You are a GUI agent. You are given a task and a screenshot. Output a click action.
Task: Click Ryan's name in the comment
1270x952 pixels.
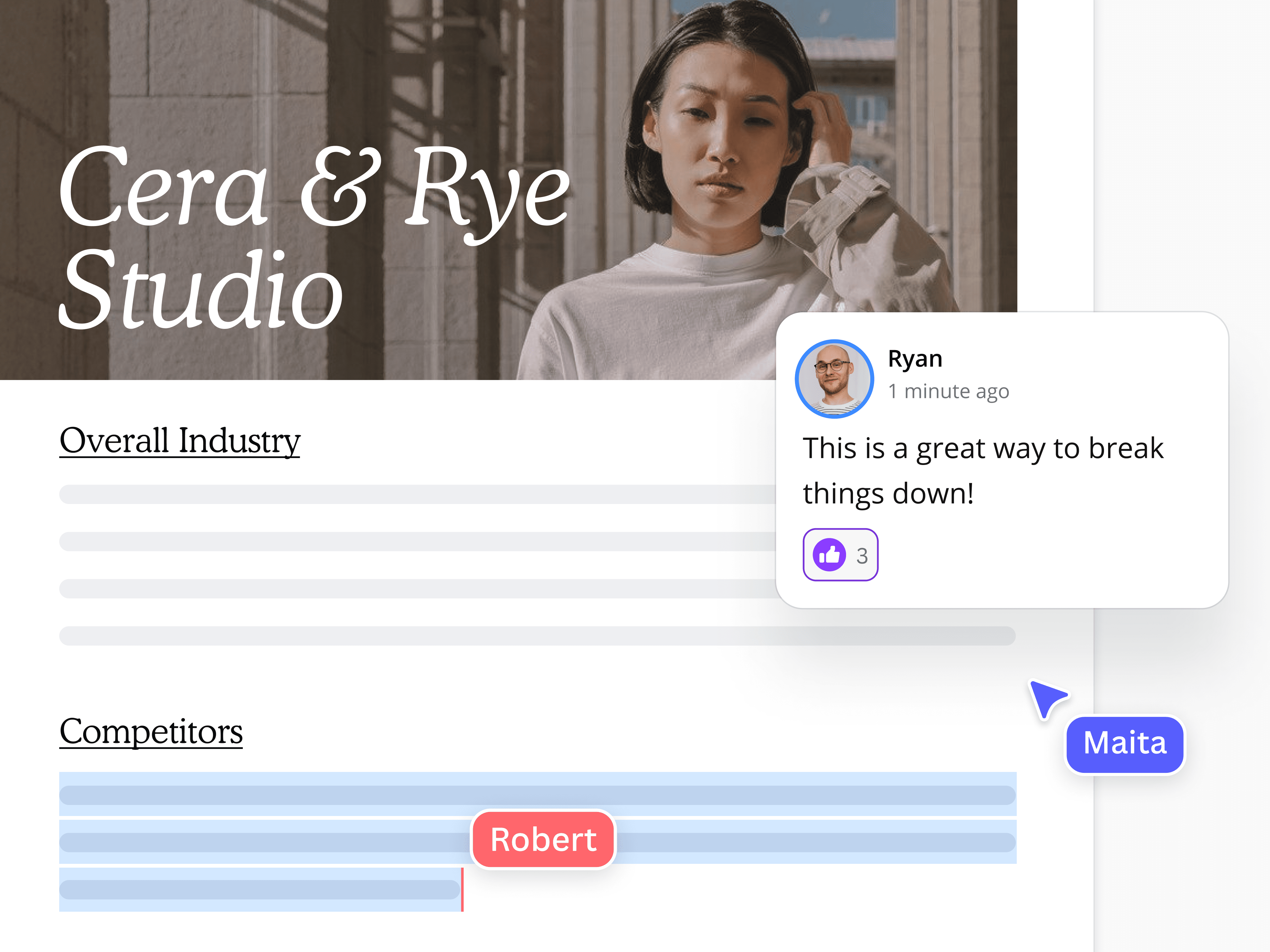915,359
